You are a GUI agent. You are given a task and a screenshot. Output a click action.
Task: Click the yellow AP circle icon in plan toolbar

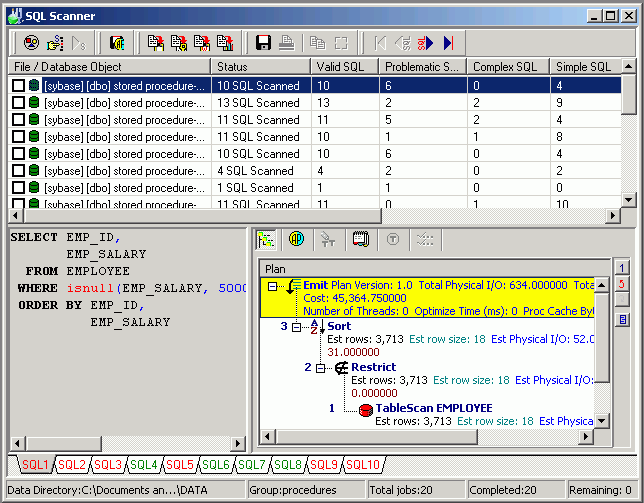[296, 240]
